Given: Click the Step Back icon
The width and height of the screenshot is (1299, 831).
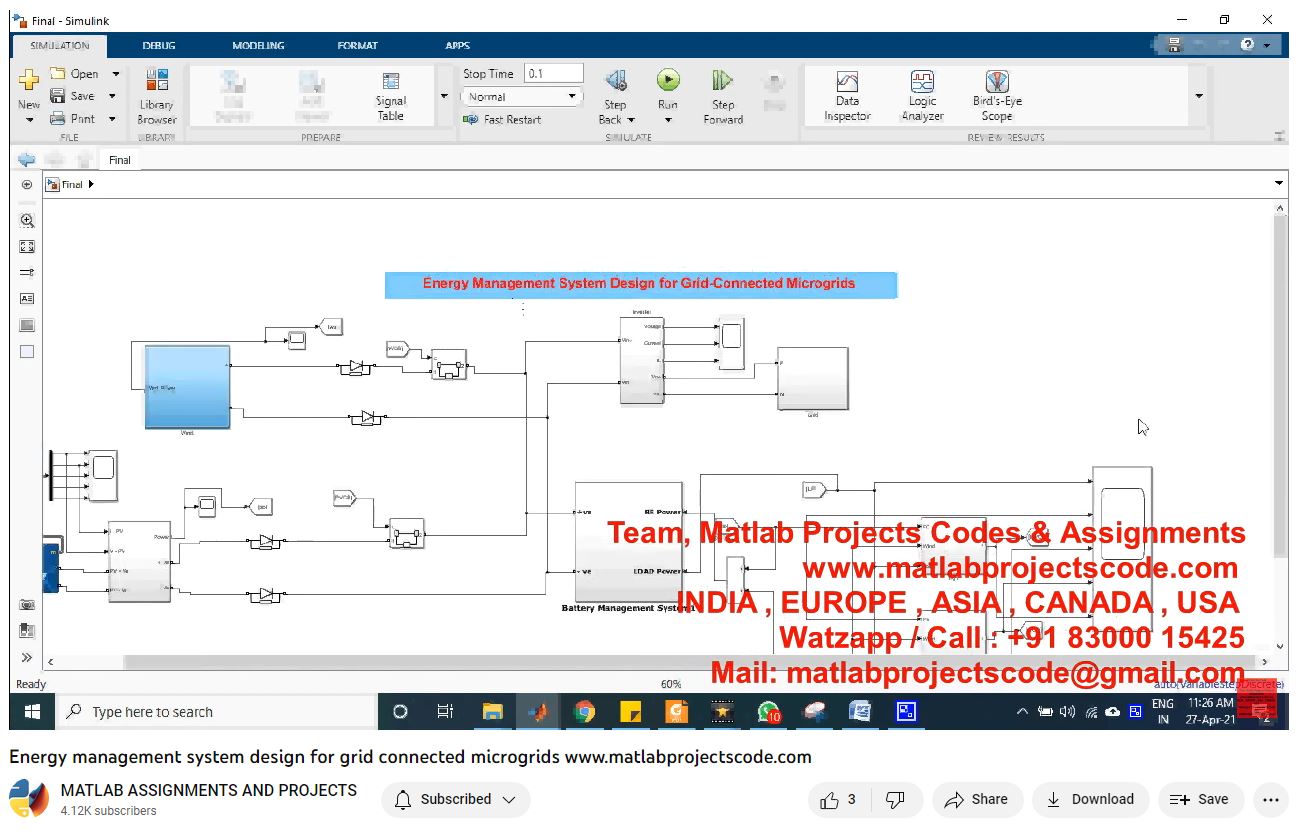Looking at the screenshot, I should (616, 81).
